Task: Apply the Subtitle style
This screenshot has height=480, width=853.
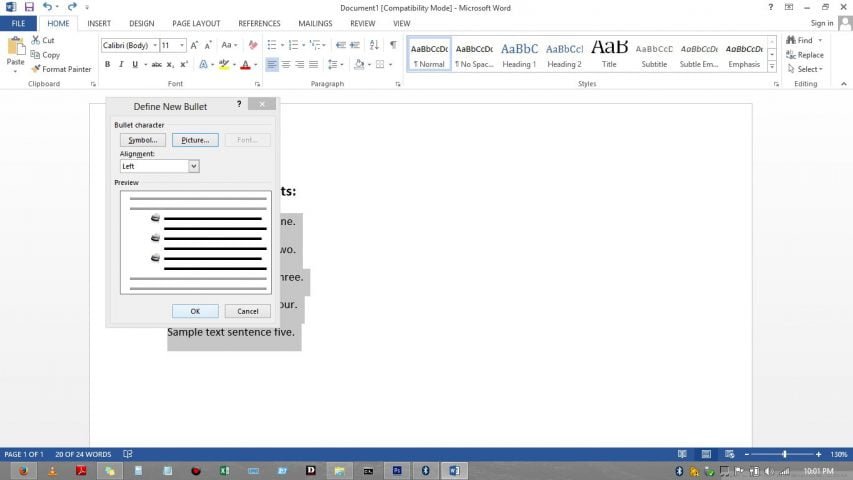Action: coord(654,54)
